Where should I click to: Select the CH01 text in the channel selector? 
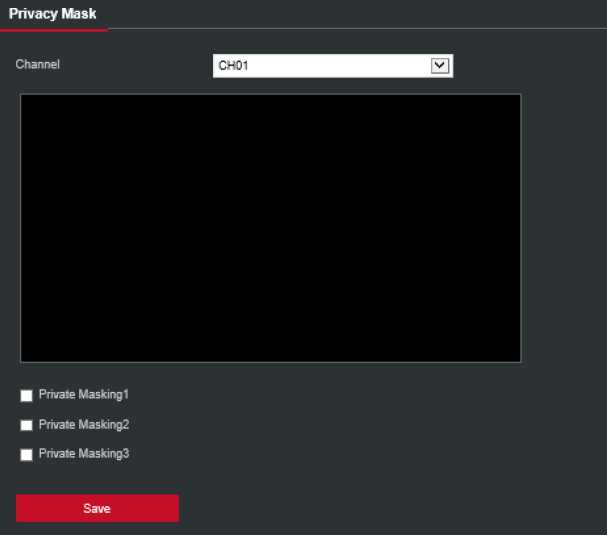click(232, 66)
